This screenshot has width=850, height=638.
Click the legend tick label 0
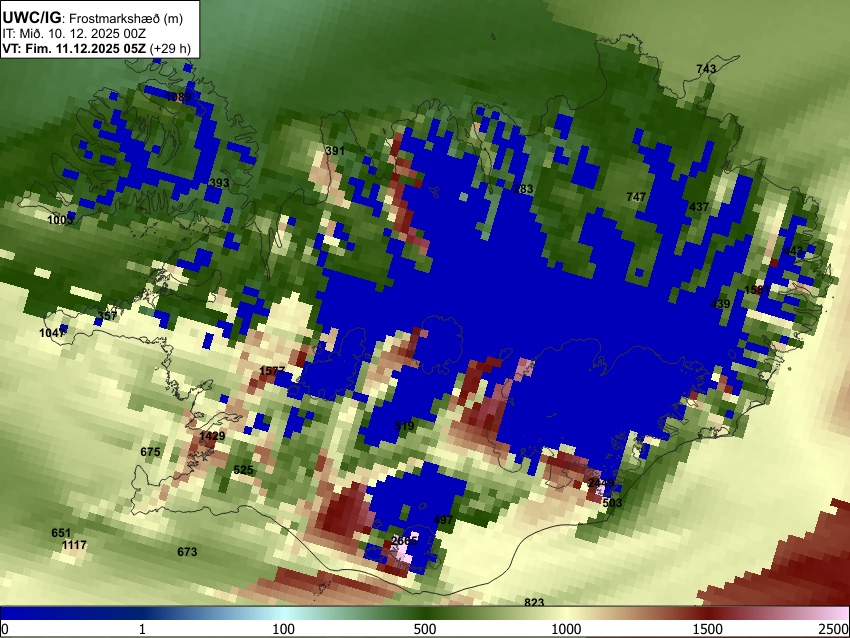5,629
